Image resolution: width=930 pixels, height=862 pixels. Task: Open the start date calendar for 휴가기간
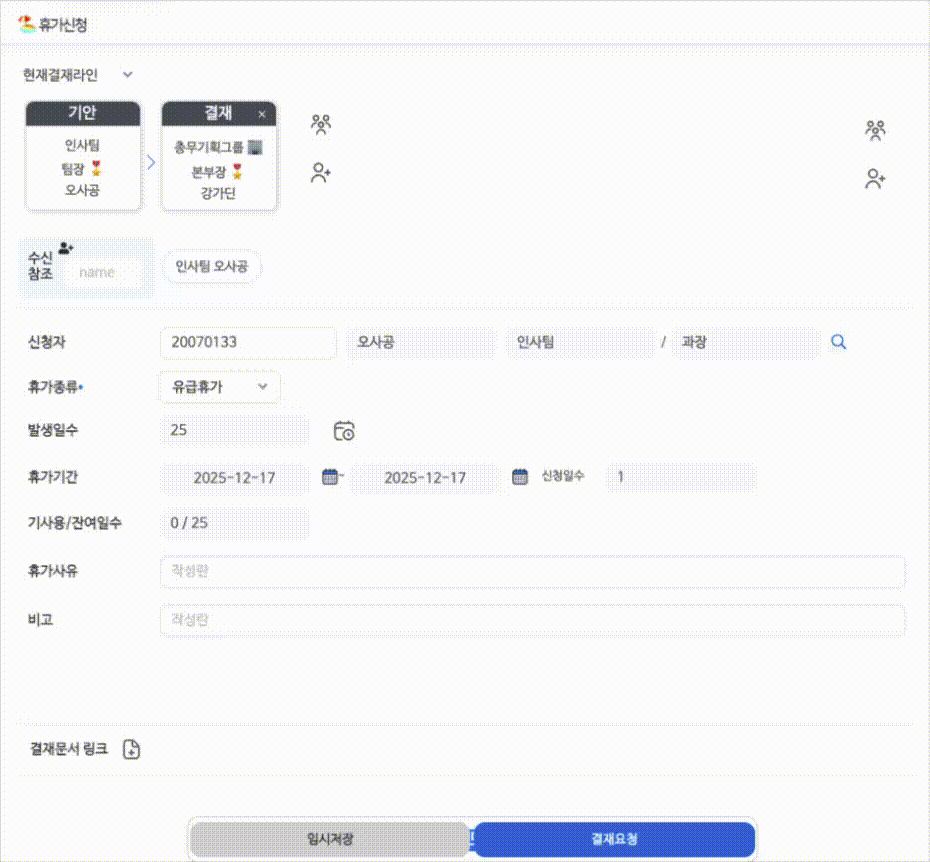pos(330,477)
